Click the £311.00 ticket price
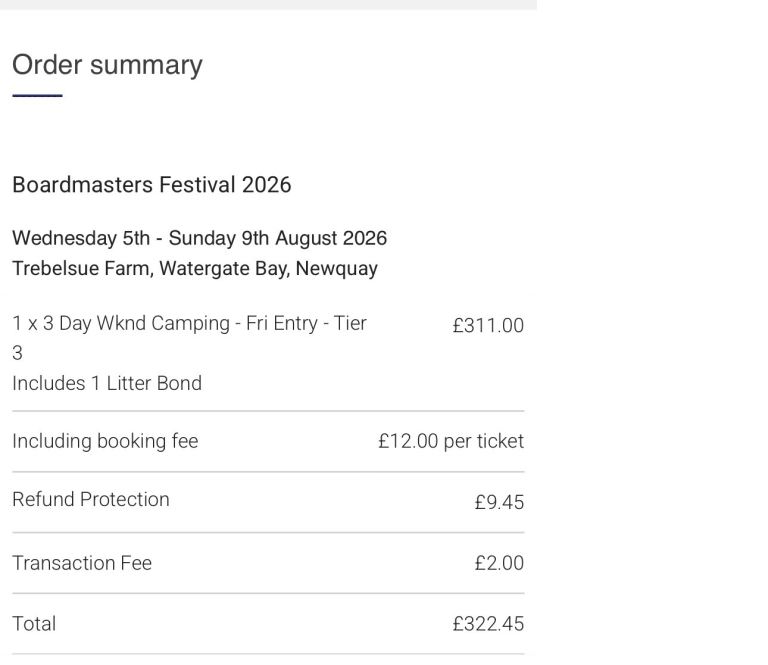Image resolution: width=768 pixels, height=665 pixels. [x=488, y=326]
